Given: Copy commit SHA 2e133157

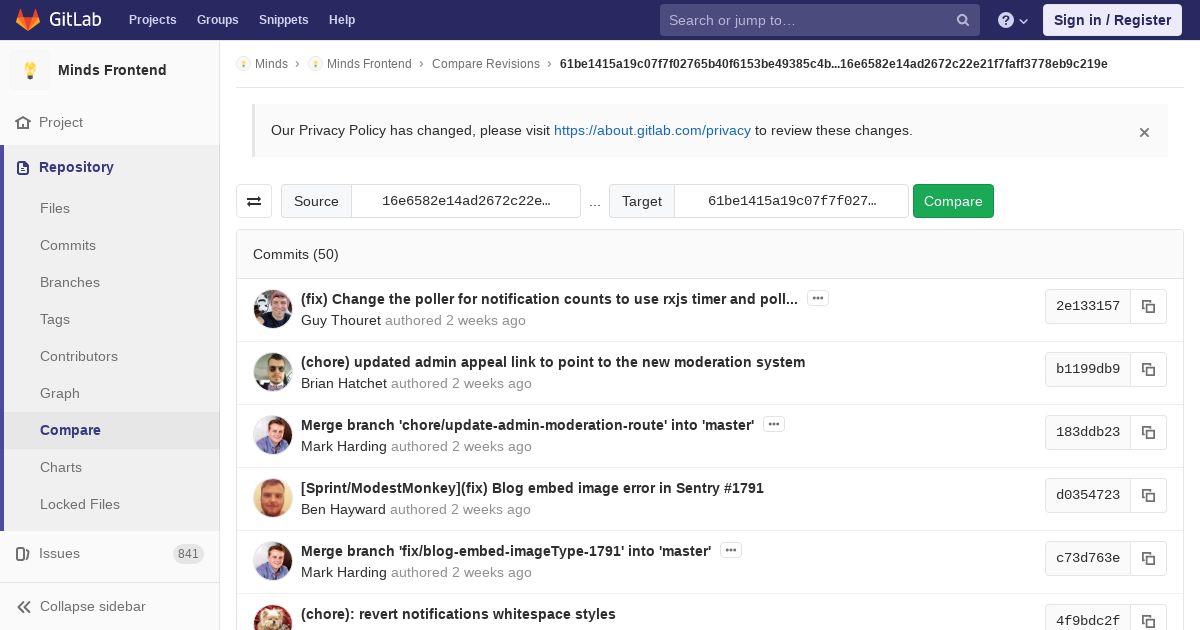Looking at the screenshot, I should [1149, 306].
